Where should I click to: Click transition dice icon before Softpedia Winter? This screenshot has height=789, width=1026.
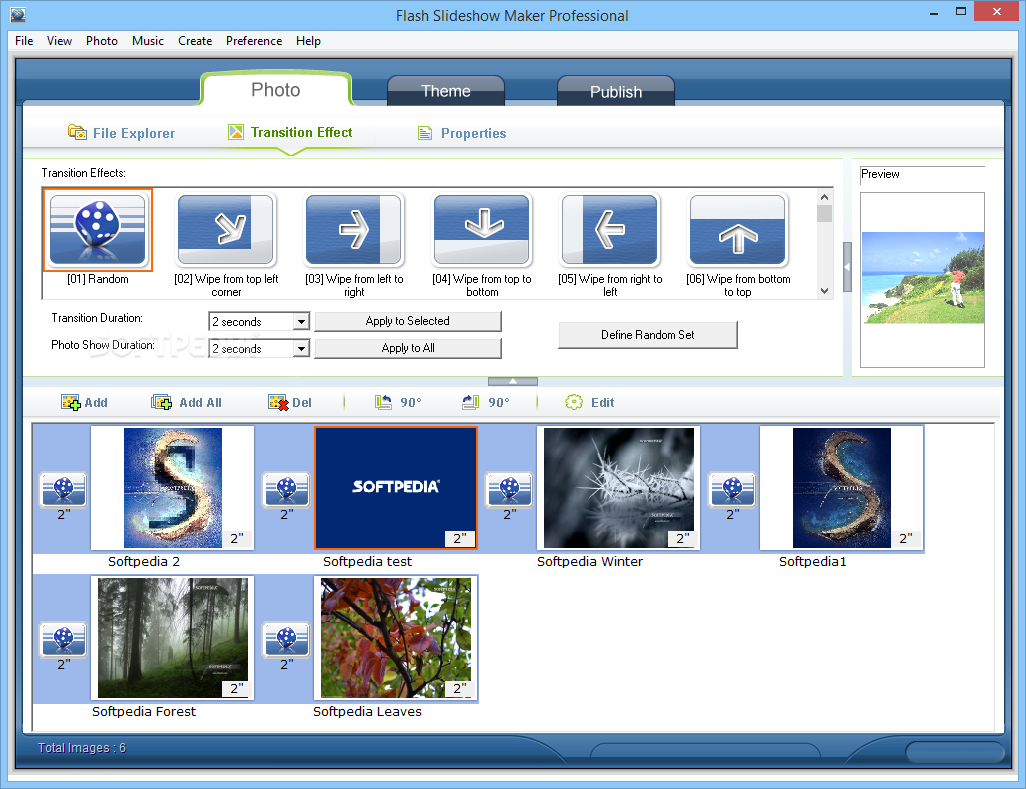coord(509,490)
